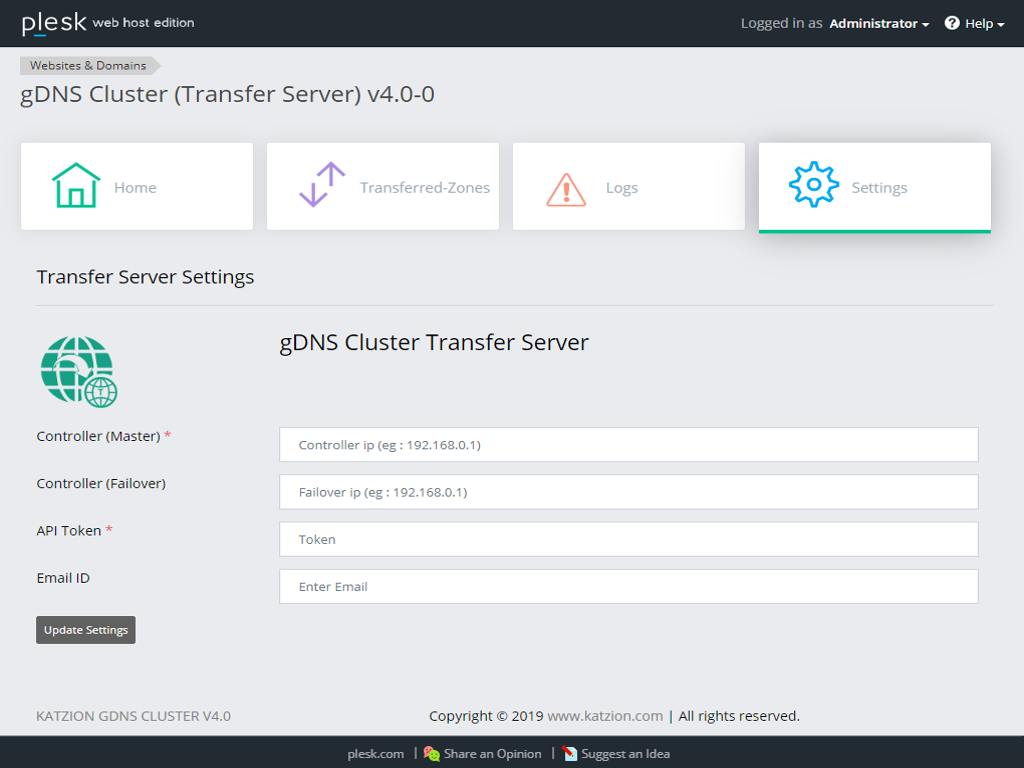
Task: Focus the Controller (Master) IP field
Action: coord(628,445)
